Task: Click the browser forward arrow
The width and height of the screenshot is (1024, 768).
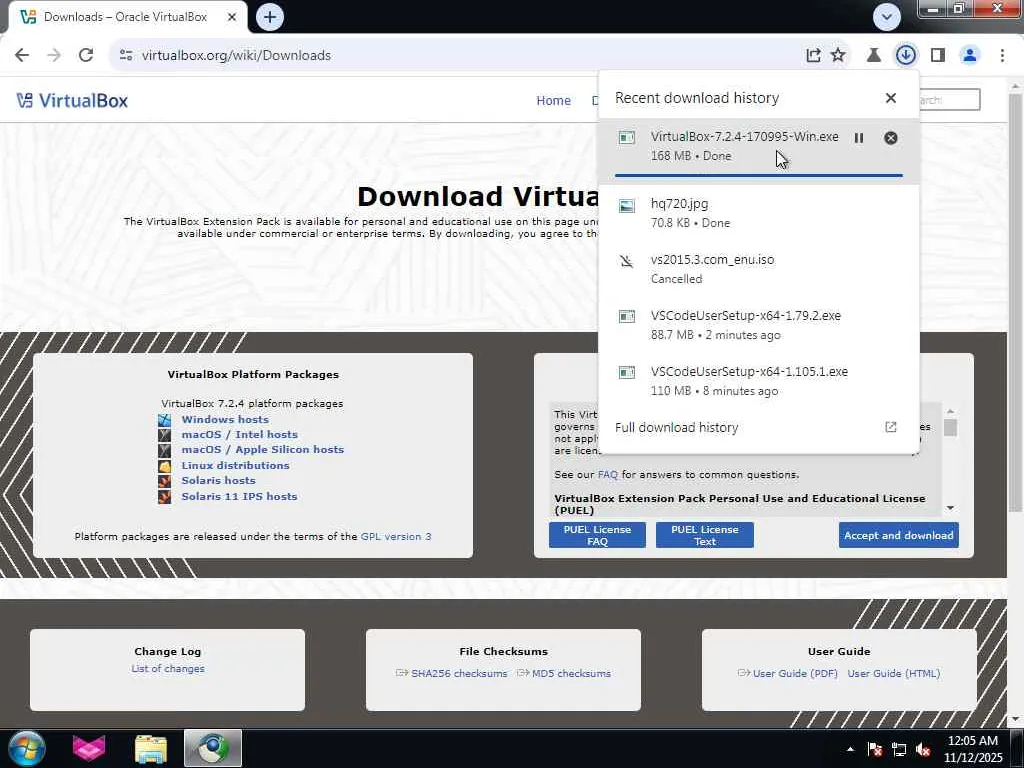Action: click(54, 55)
